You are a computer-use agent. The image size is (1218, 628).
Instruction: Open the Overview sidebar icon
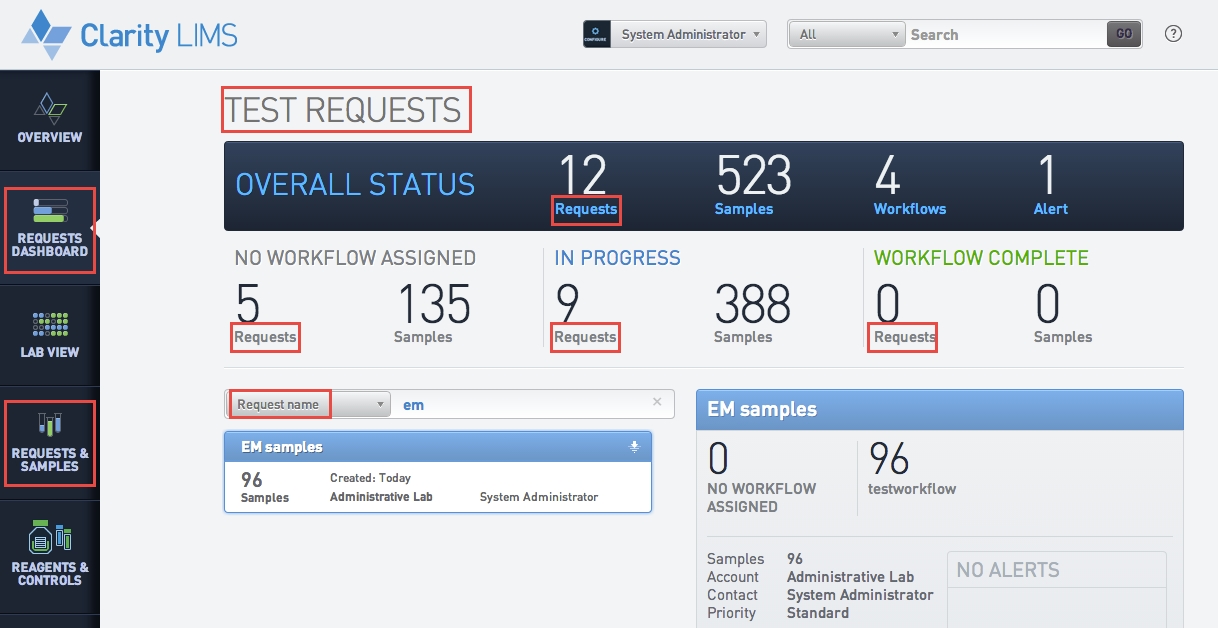[49, 118]
